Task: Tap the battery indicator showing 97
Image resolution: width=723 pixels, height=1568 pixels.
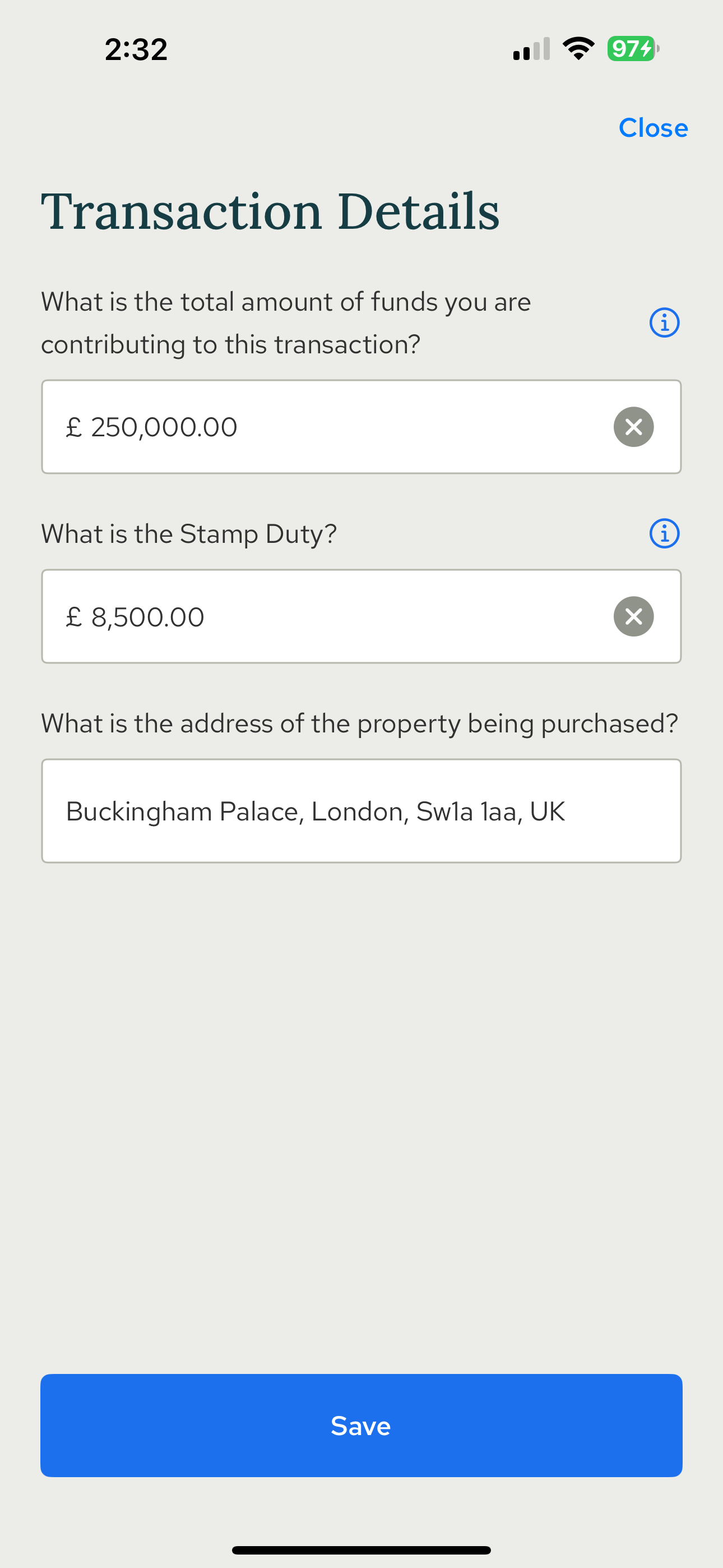Action: [633, 49]
